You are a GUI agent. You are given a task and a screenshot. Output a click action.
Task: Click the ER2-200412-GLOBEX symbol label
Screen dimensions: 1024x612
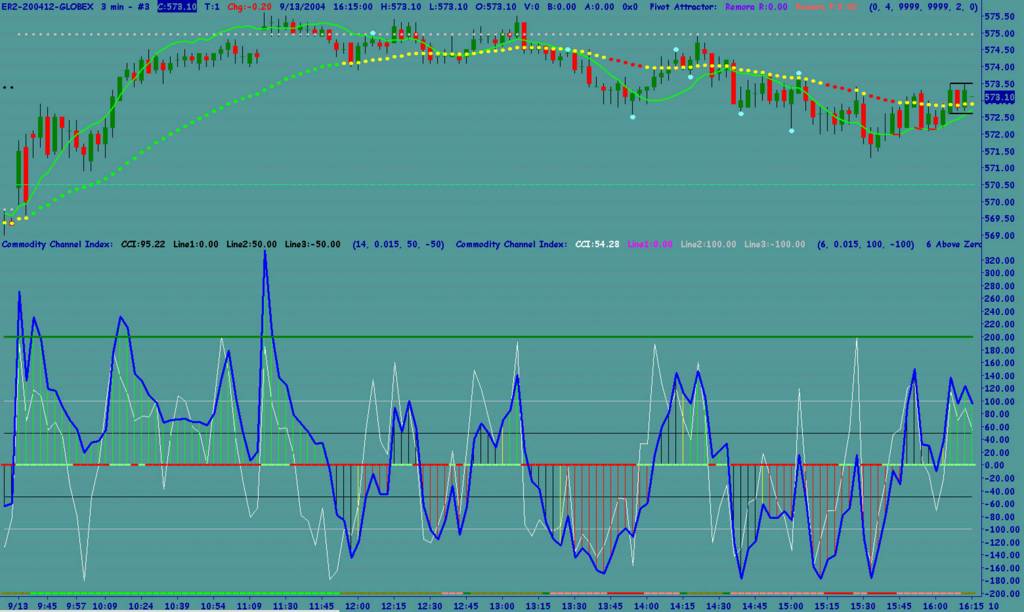[x=48, y=7]
